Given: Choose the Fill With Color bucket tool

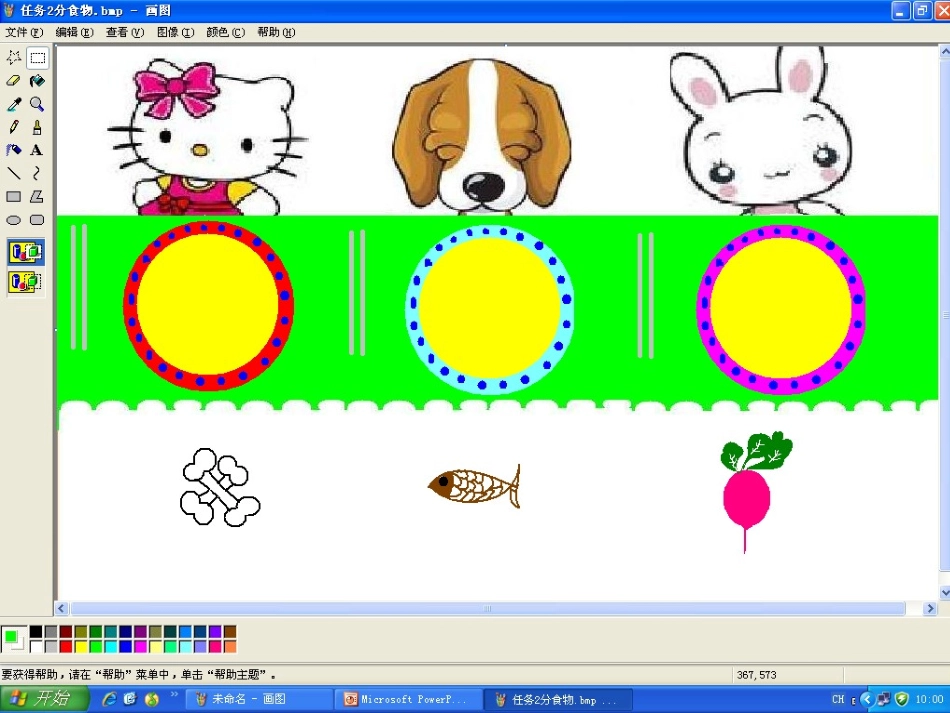Looking at the screenshot, I should 38,81.
